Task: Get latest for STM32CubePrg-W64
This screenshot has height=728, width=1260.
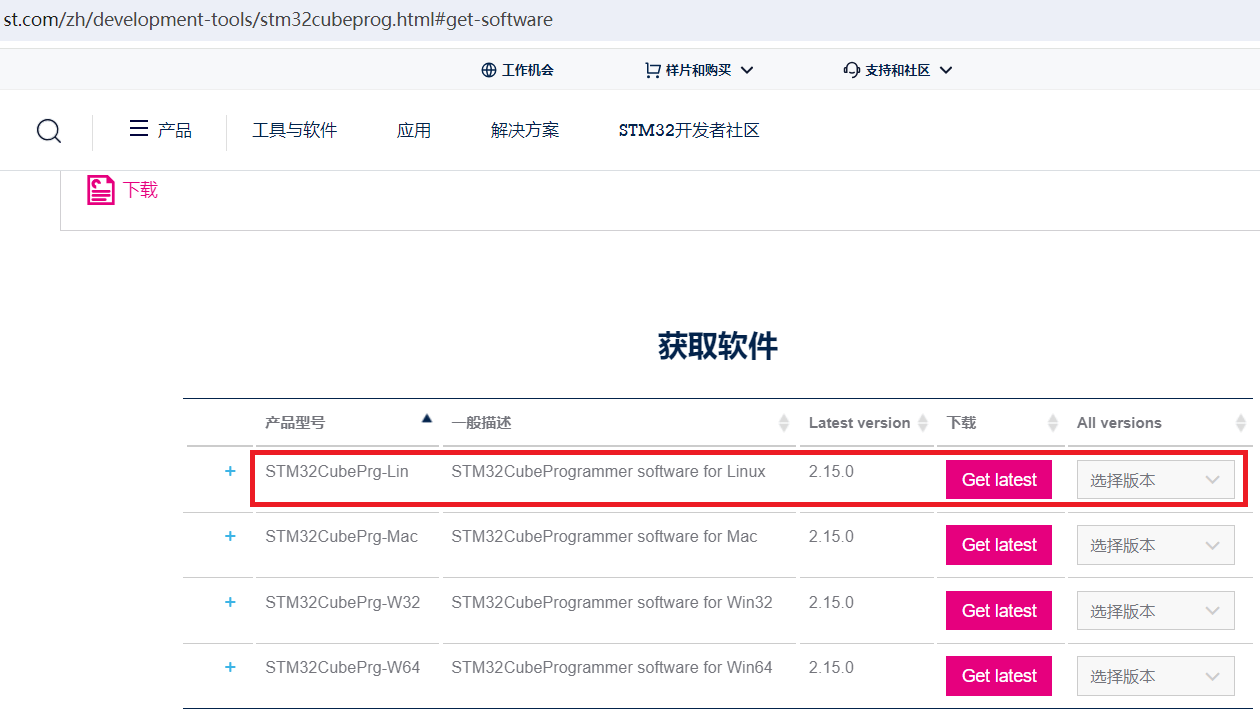Action: click(x=999, y=676)
